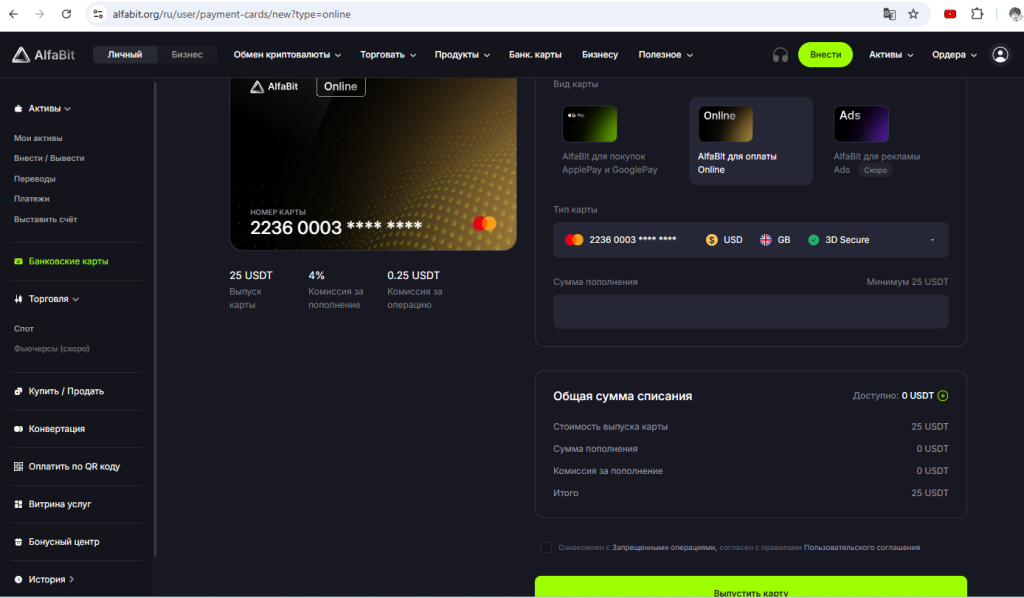
Task: Click the Сумма пополнения input field
Action: pyautogui.click(x=750, y=312)
